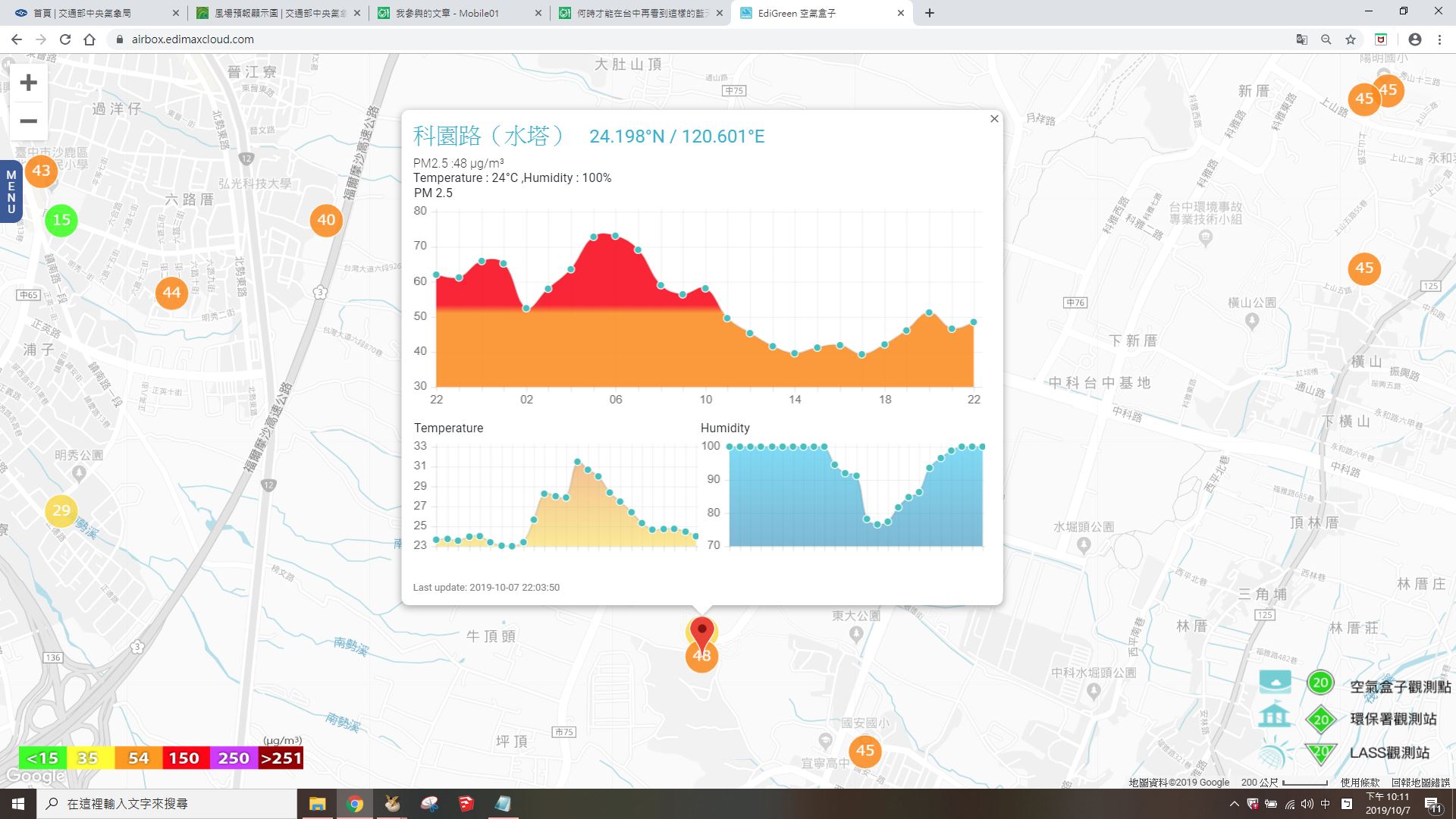Go back to the previous page
1456x819 pixels.
tap(17, 39)
